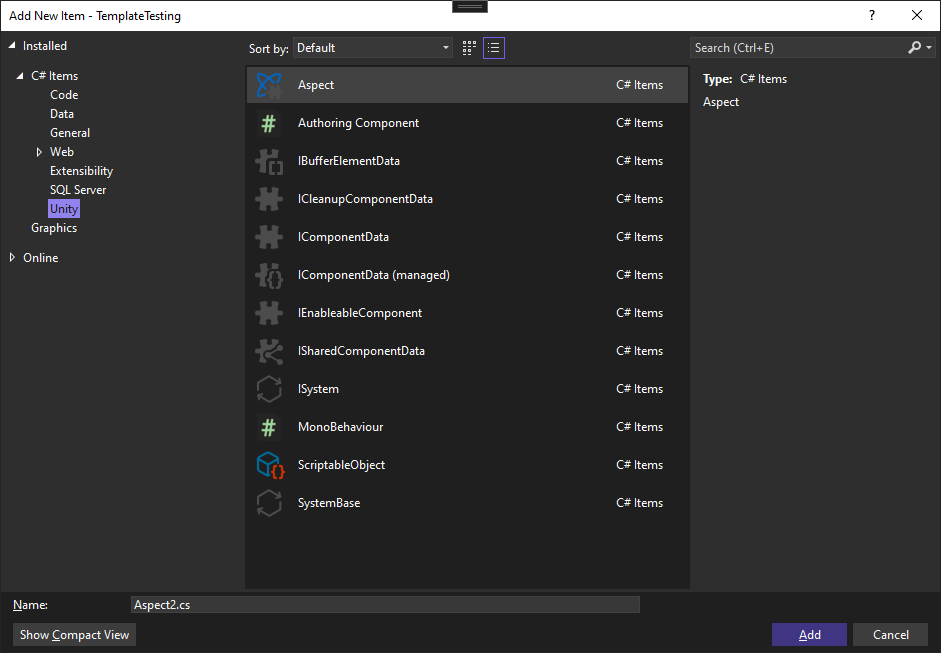941x653 pixels.
Task: Click the search magnifier icon
Action: coord(913,46)
